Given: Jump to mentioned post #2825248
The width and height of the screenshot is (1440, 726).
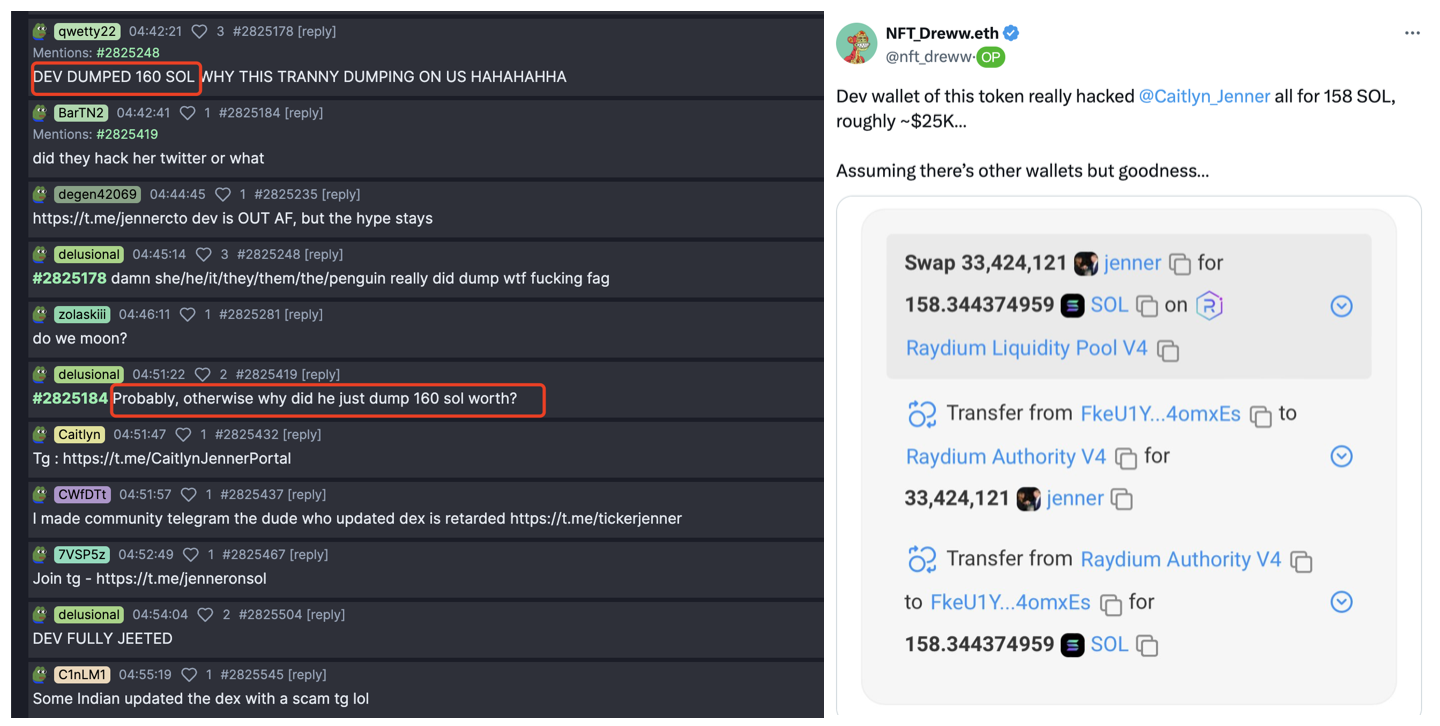Looking at the screenshot, I should coord(128,53).
